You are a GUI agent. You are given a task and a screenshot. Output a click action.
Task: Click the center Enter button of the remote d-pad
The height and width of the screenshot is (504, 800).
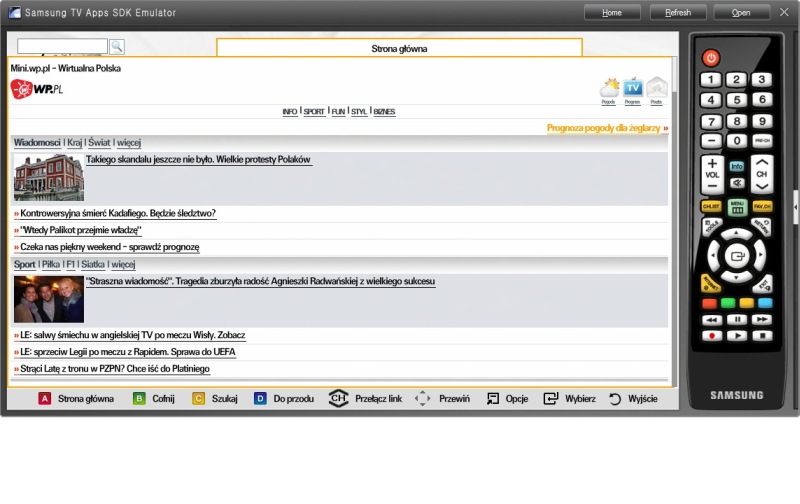pyautogui.click(x=737, y=256)
